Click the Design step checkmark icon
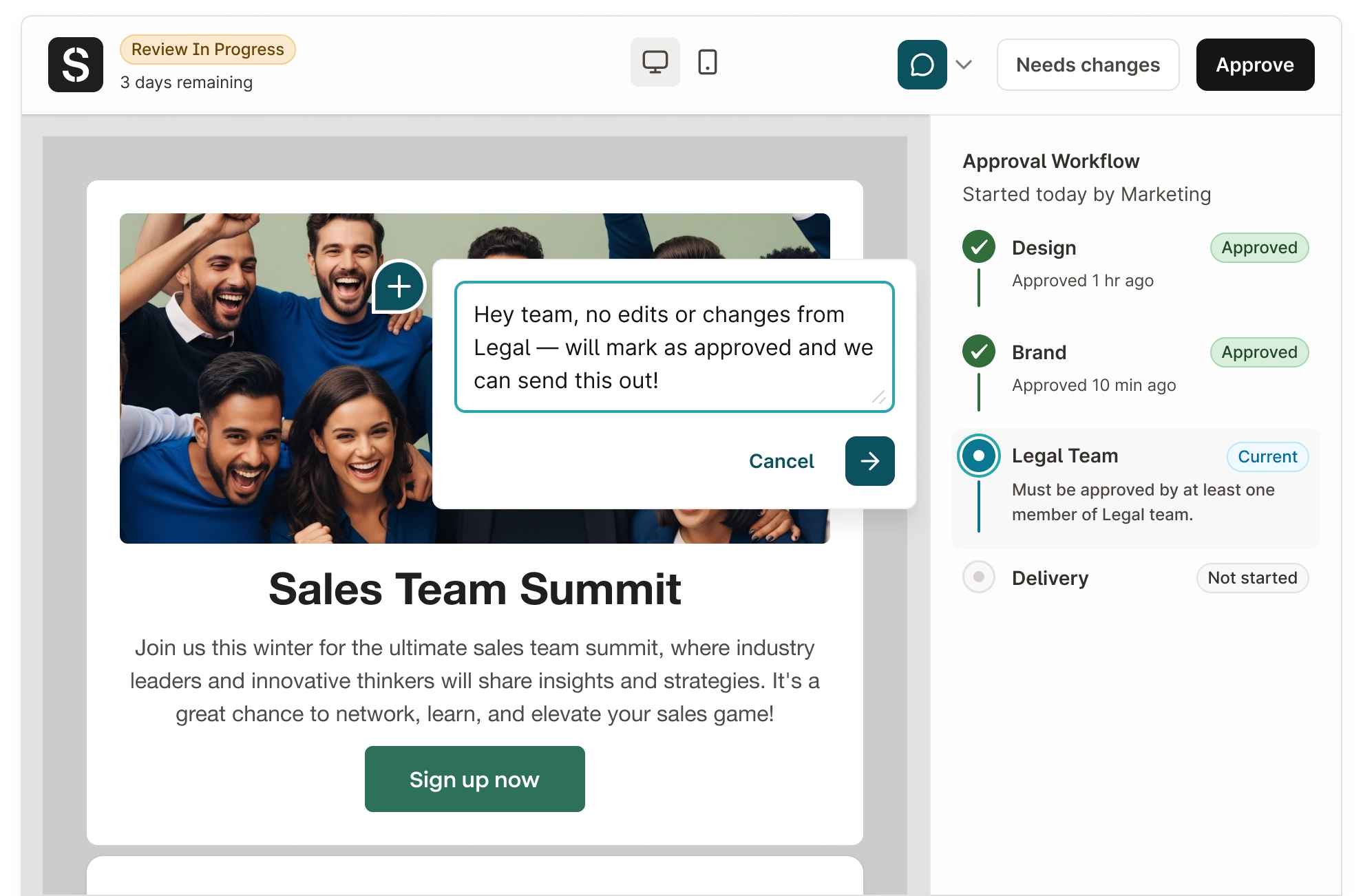 [x=978, y=247]
